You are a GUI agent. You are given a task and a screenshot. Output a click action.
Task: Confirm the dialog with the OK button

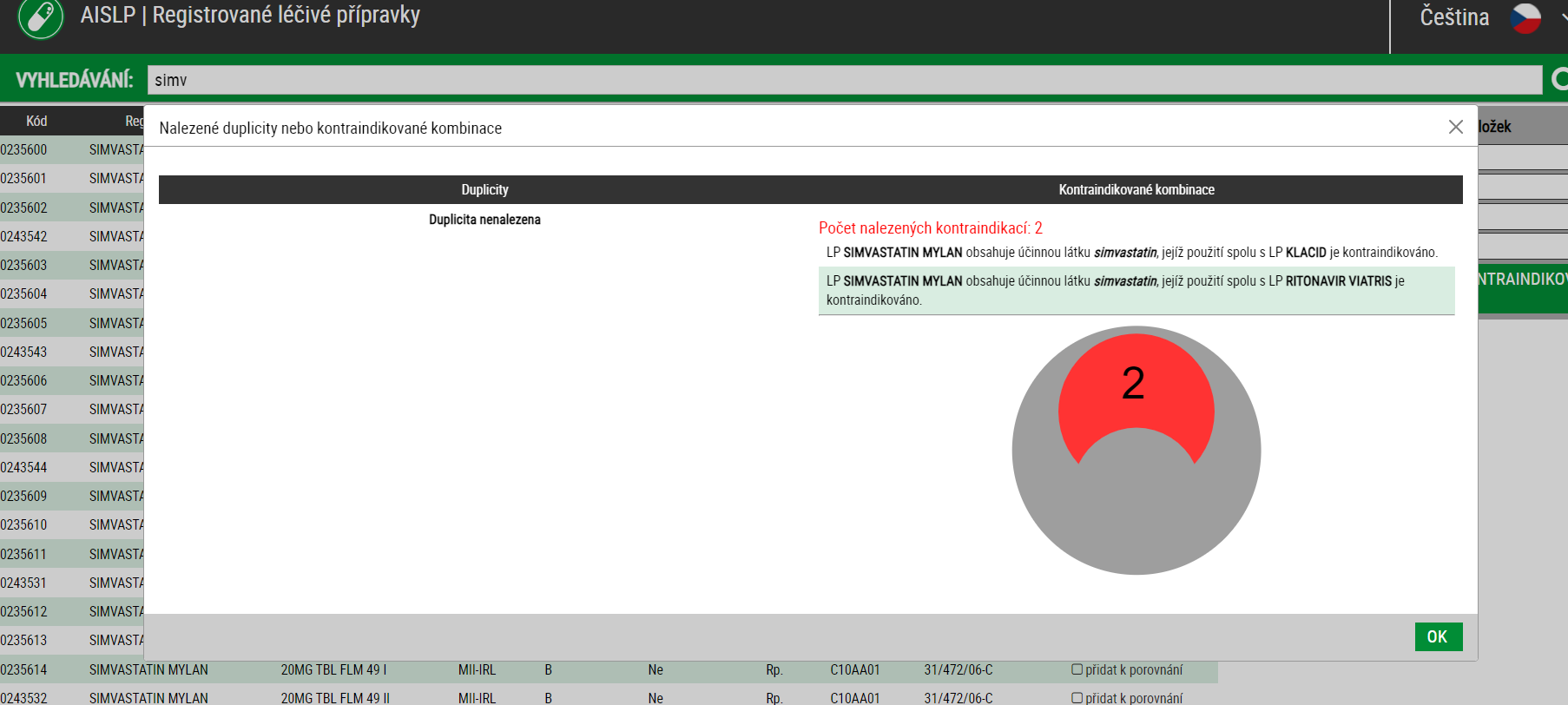click(1438, 636)
